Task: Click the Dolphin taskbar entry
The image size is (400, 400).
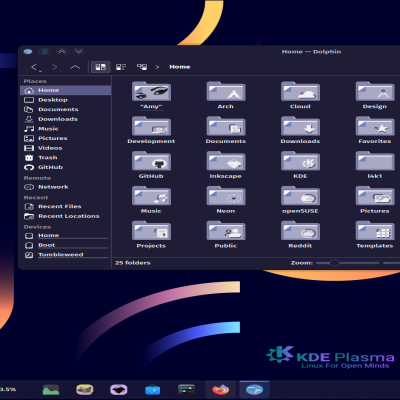Action: (254, 389)
